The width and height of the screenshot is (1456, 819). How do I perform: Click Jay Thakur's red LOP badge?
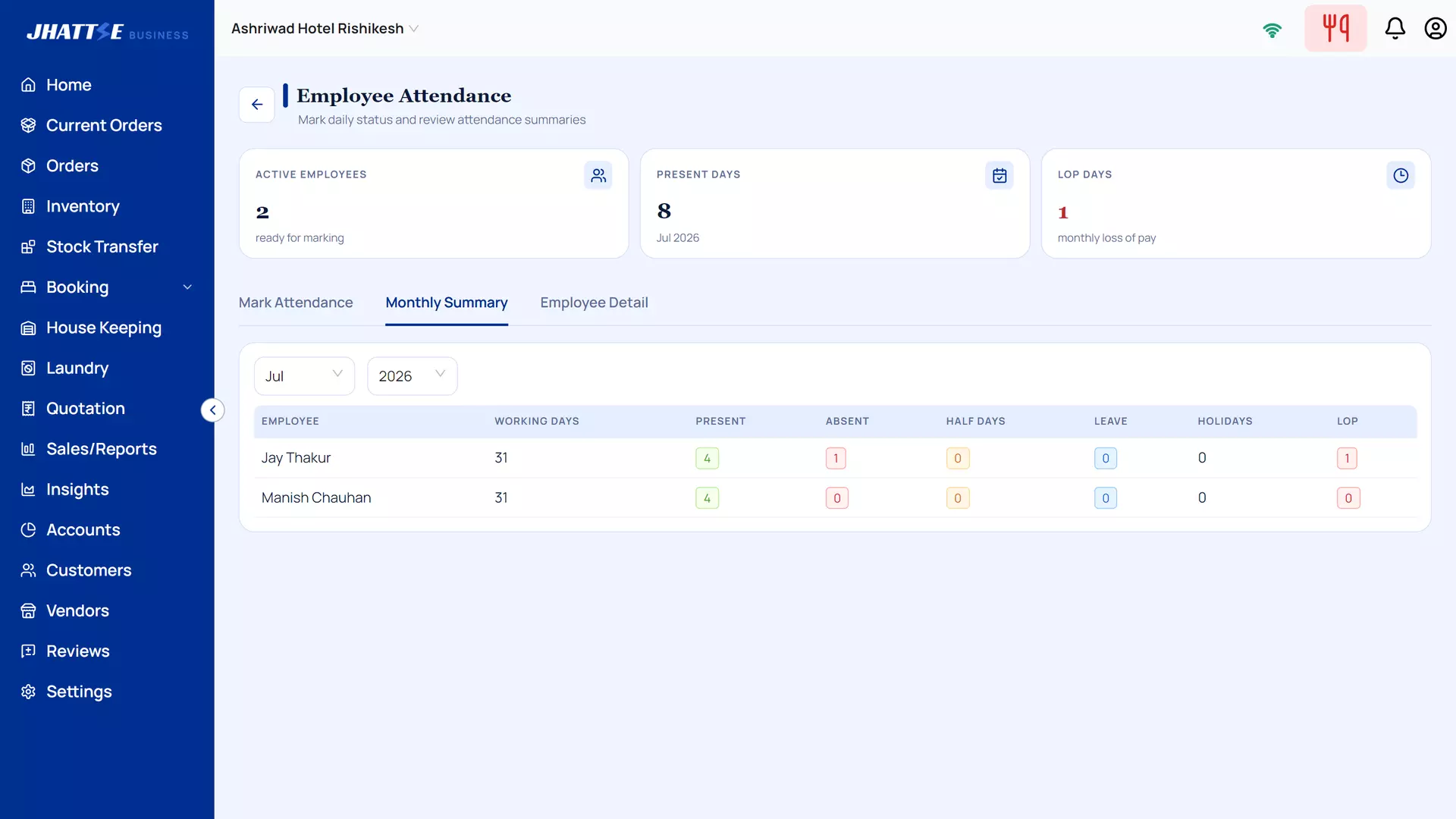coord(1347,458)
